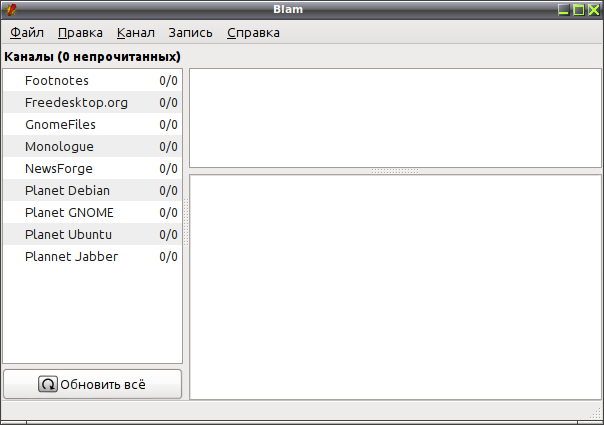The image size is (604, 425).
Task: Click the window resize grip corner
Action: pyautogui.click(x=596, y=413)
